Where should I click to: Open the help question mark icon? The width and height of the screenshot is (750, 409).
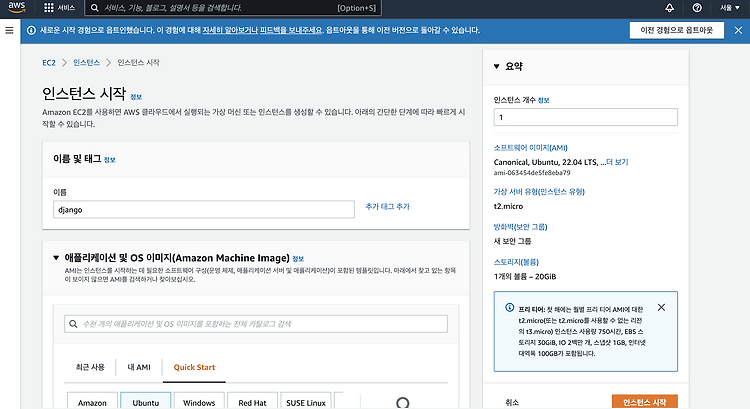(697, 8)
